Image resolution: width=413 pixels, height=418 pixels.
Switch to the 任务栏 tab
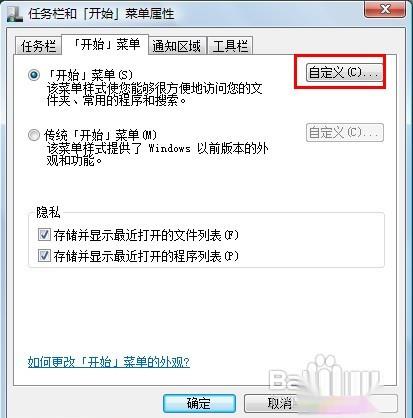[x=38, y=46]
